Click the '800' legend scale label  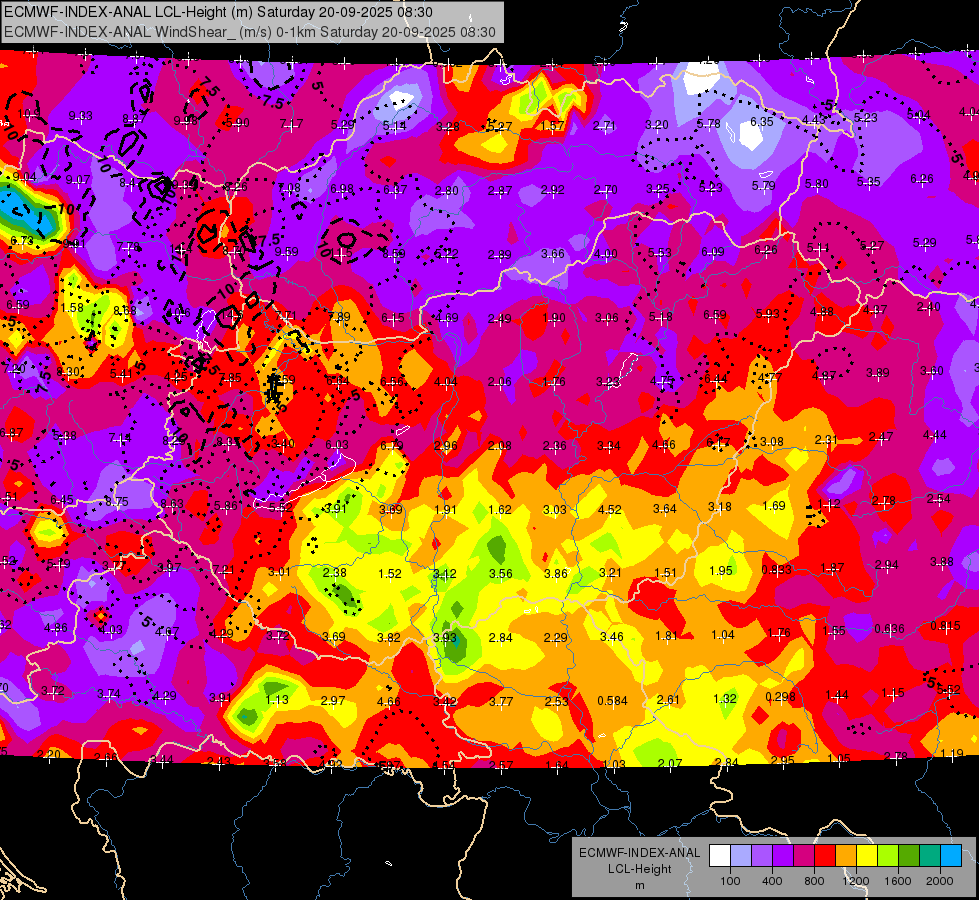point(814,881)
